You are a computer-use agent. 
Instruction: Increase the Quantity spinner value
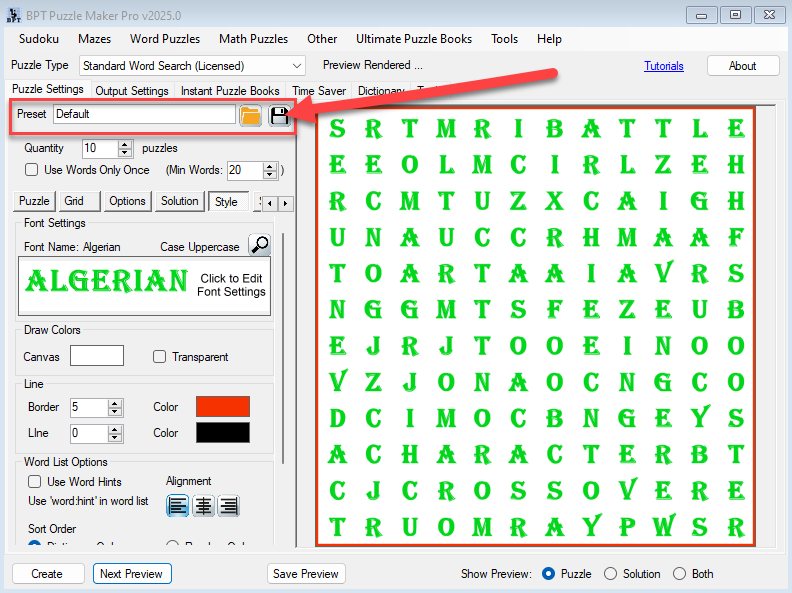tap(125, 144)
